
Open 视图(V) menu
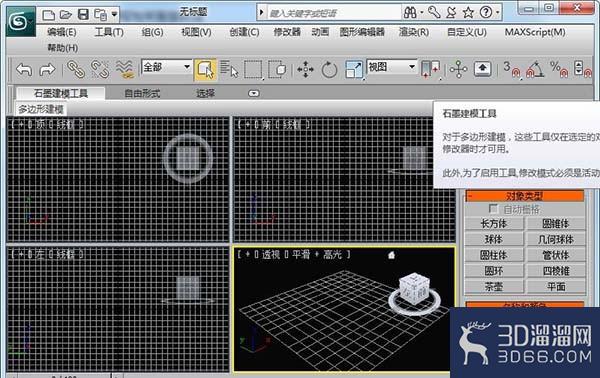[196, 32]
